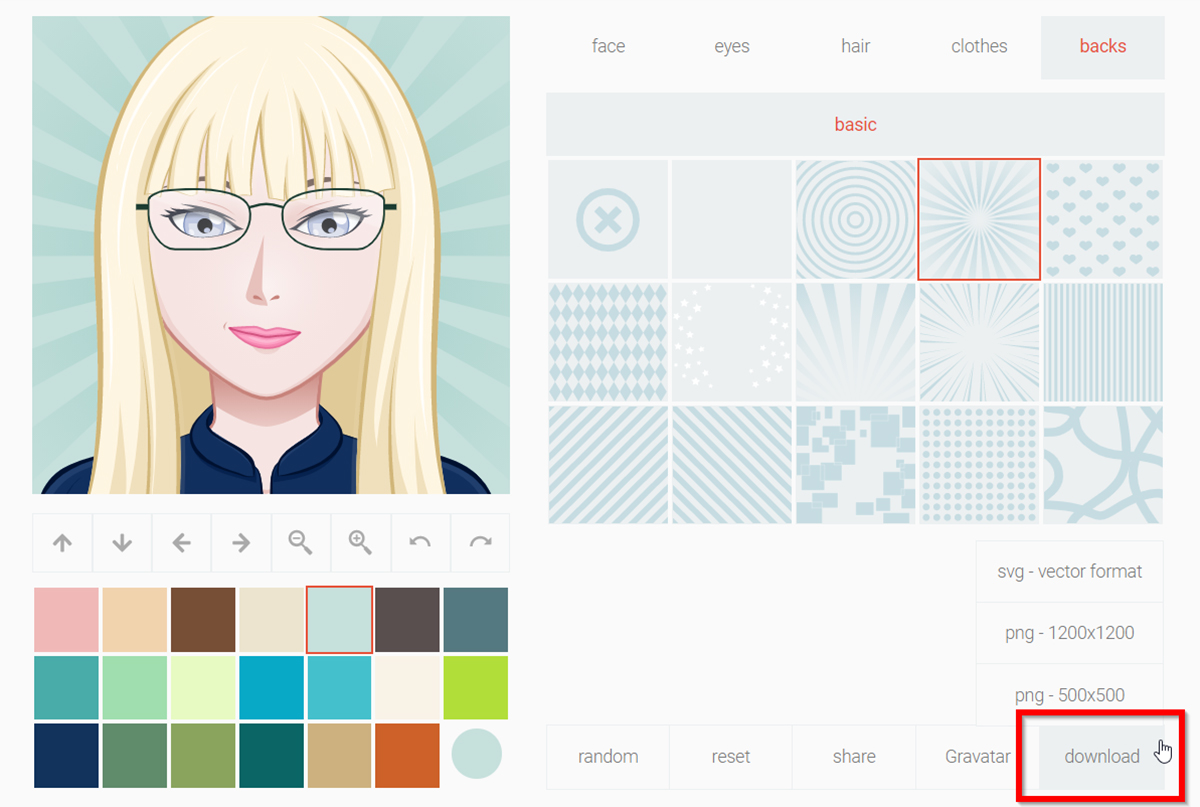Select png - 1200x1200 download option

(x=1069, y=633)
